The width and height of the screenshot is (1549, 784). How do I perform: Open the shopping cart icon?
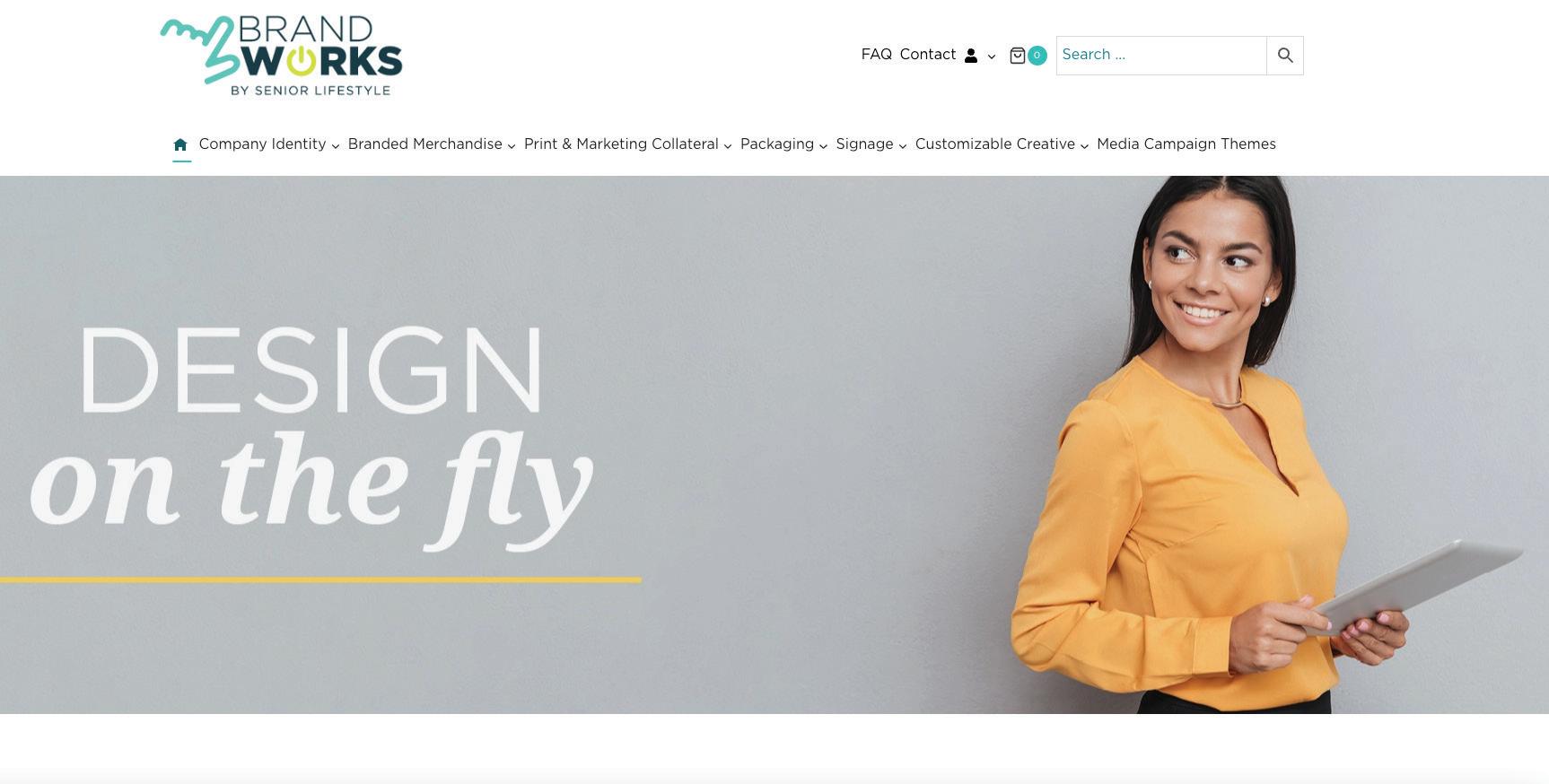(1017, 56)
